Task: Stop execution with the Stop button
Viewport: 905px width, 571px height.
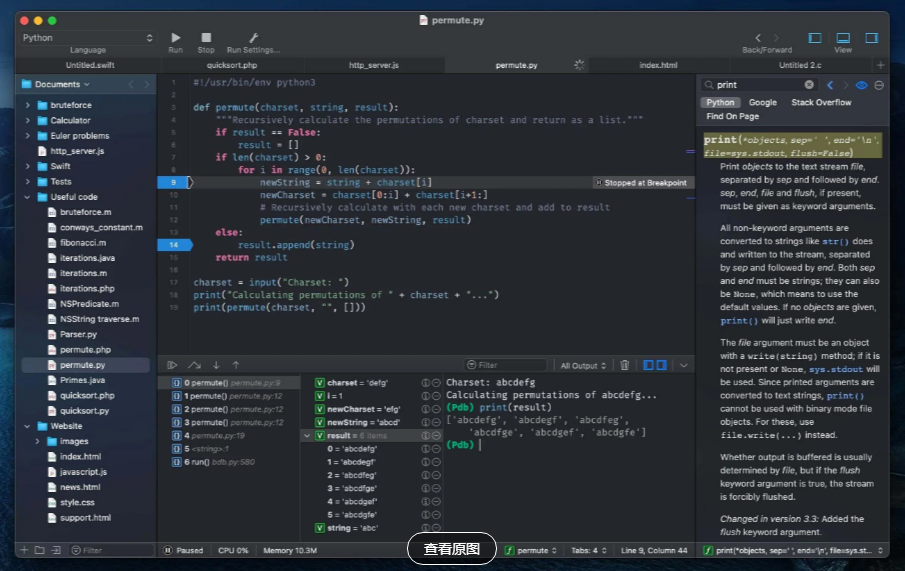Action: click(206, 38)
